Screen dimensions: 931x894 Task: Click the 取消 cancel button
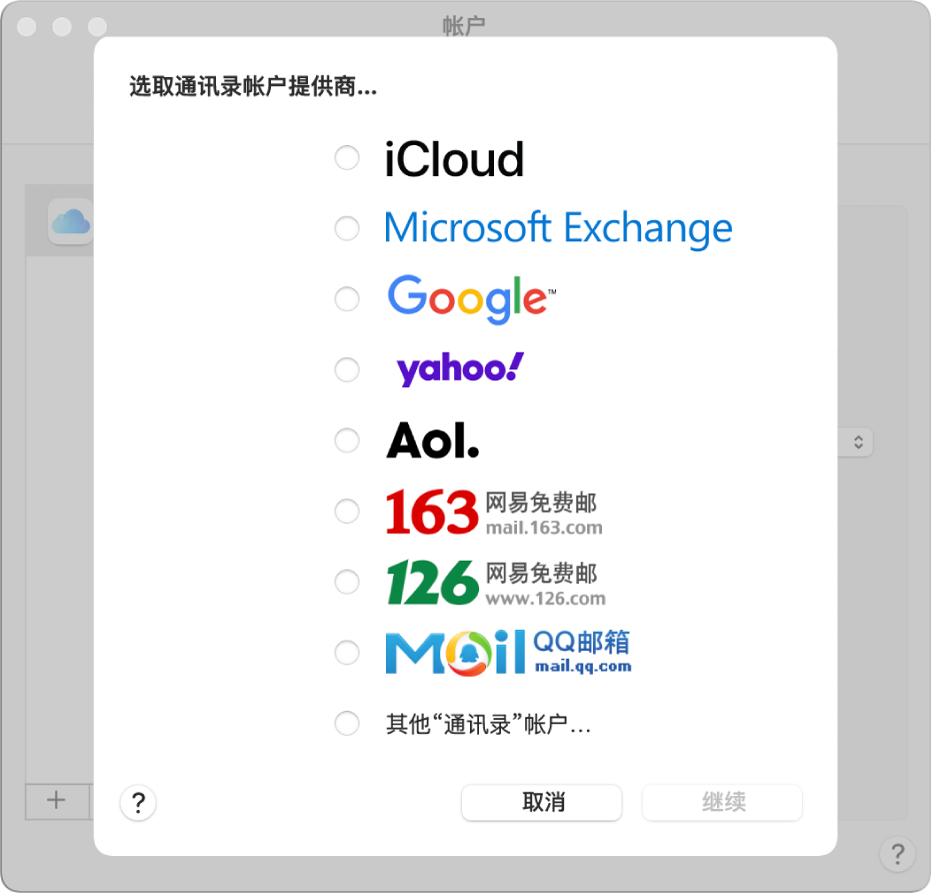(x=542, y=803)
